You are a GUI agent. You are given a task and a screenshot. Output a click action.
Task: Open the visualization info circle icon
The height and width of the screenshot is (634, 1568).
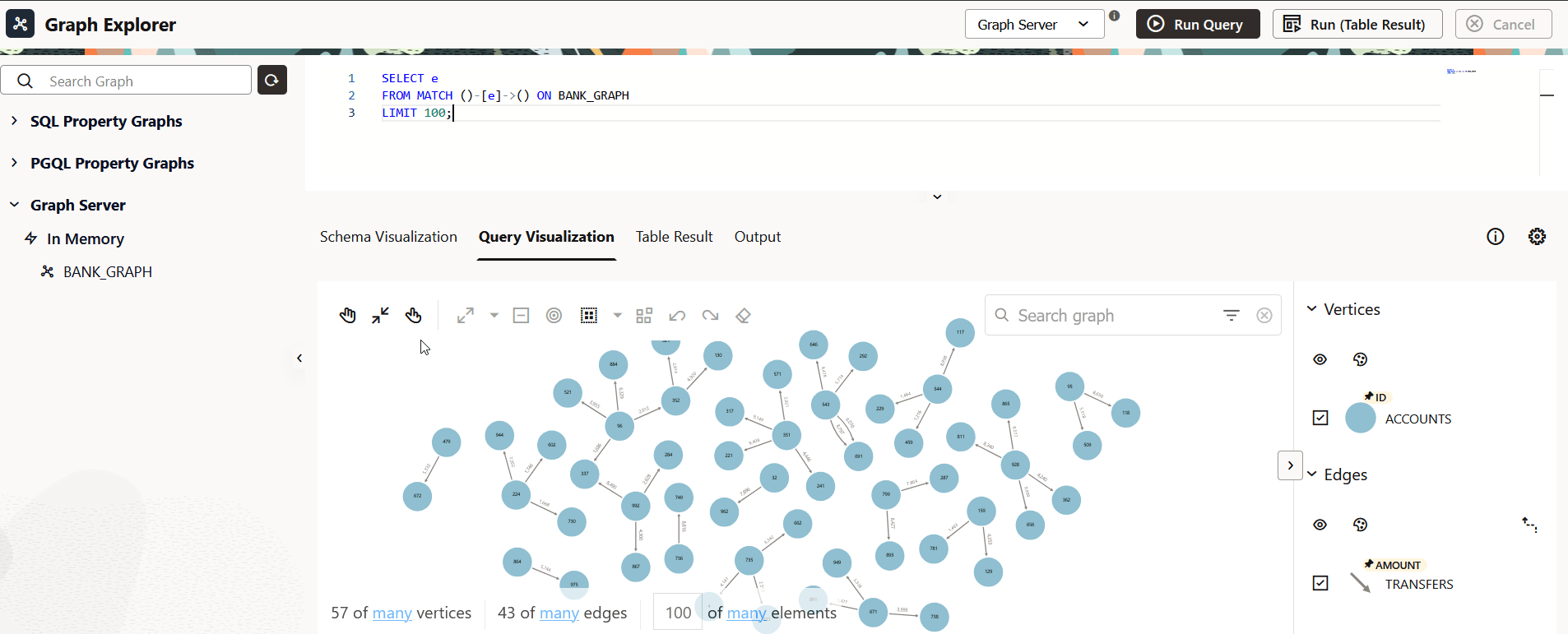coord(1496,237)
